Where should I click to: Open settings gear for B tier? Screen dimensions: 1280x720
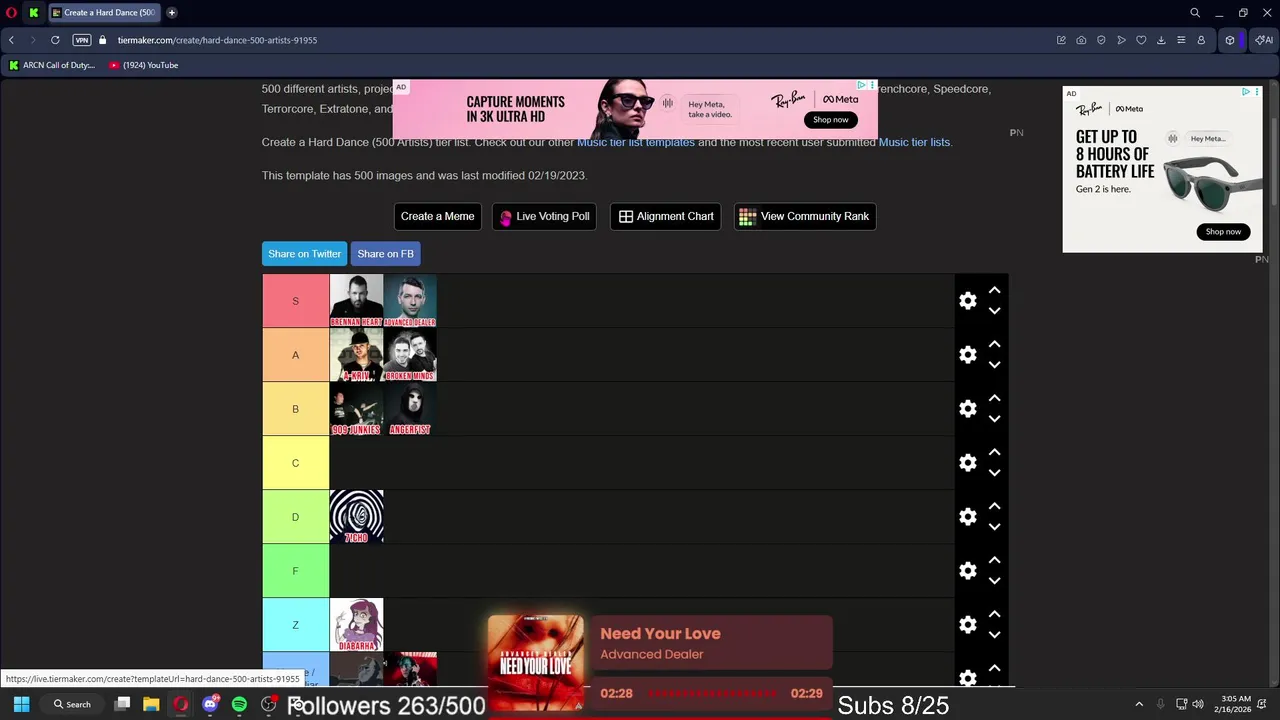pos(968,409)
